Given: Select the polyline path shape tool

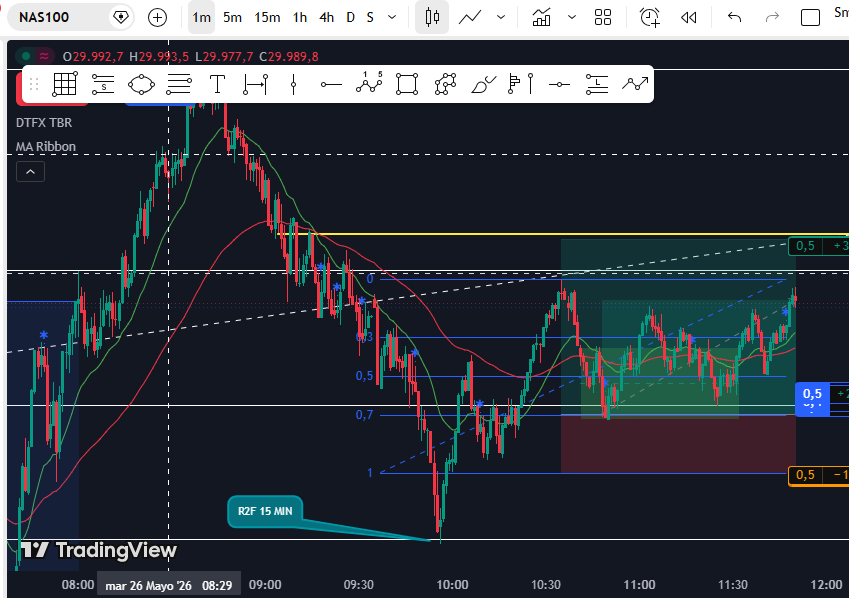Looking at the screenshot, I should coord(445,84).
